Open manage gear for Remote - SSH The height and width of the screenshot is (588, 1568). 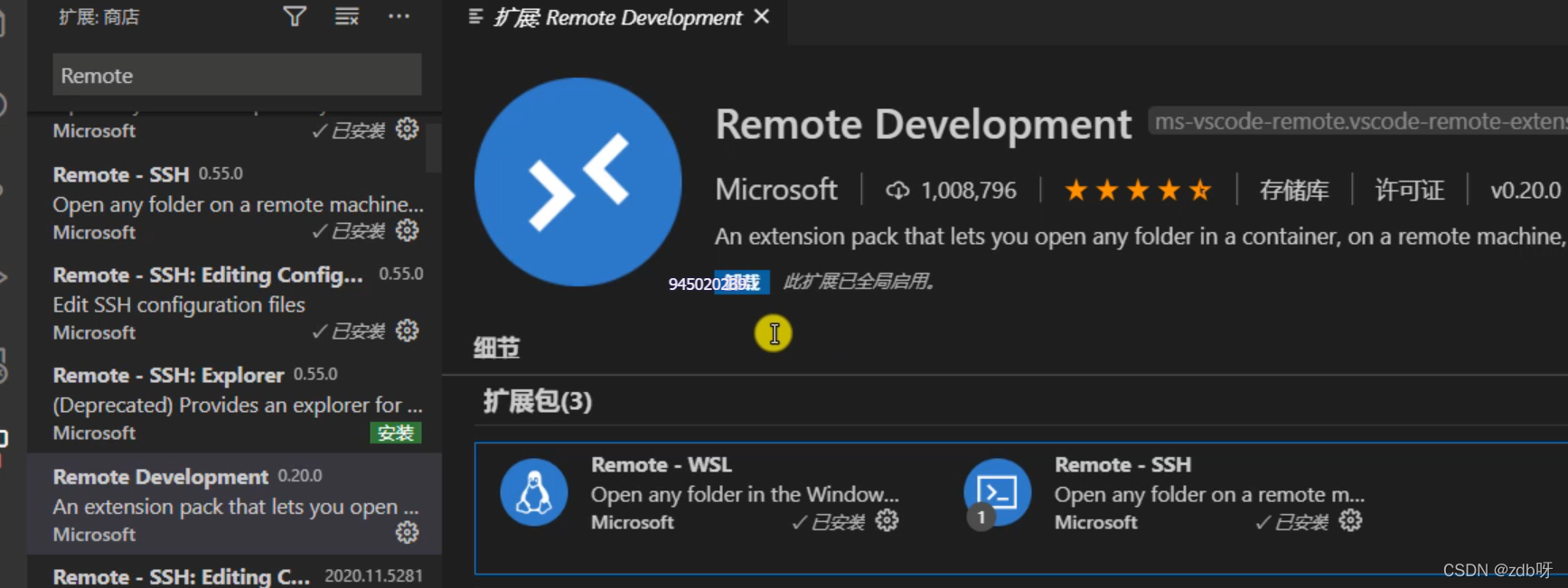click(408, 230)
